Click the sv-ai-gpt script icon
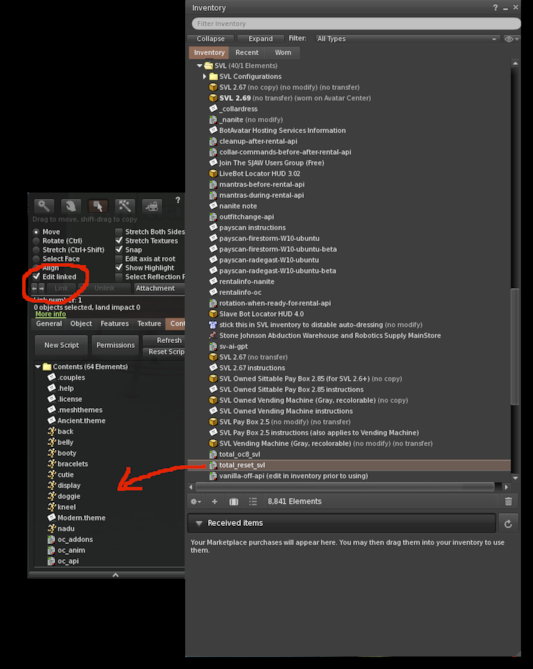 213,346
